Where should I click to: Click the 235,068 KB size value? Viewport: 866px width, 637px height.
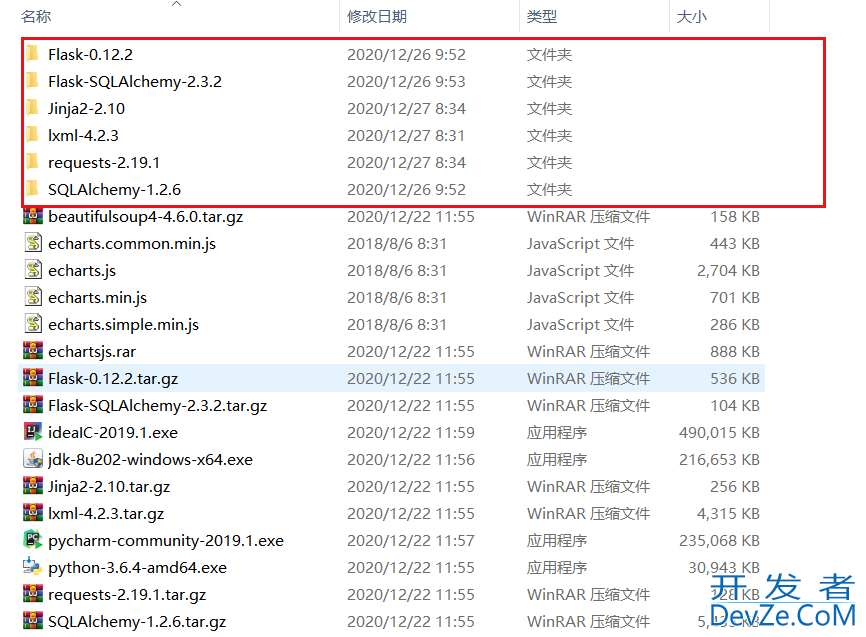pos(719,540)
